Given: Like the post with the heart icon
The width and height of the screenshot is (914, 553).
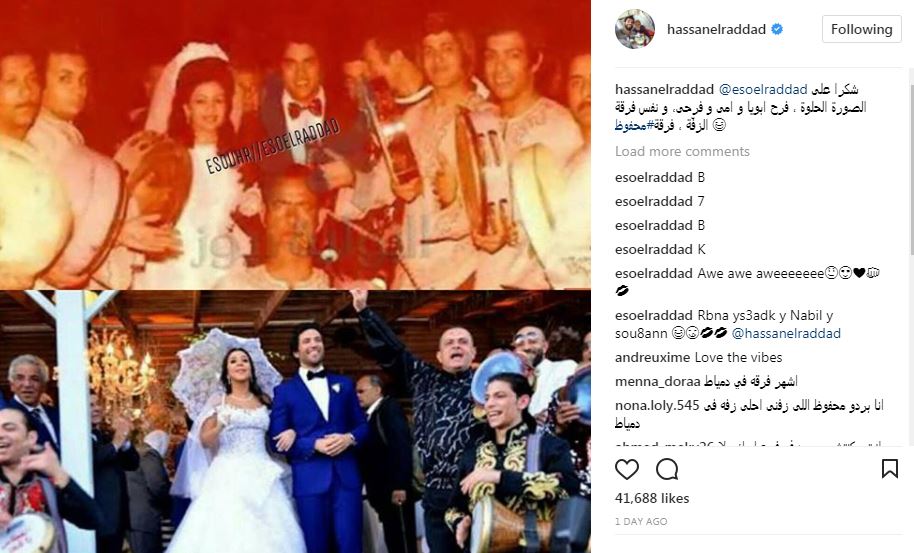Looking at the screenshot, I should coord(627,469).
